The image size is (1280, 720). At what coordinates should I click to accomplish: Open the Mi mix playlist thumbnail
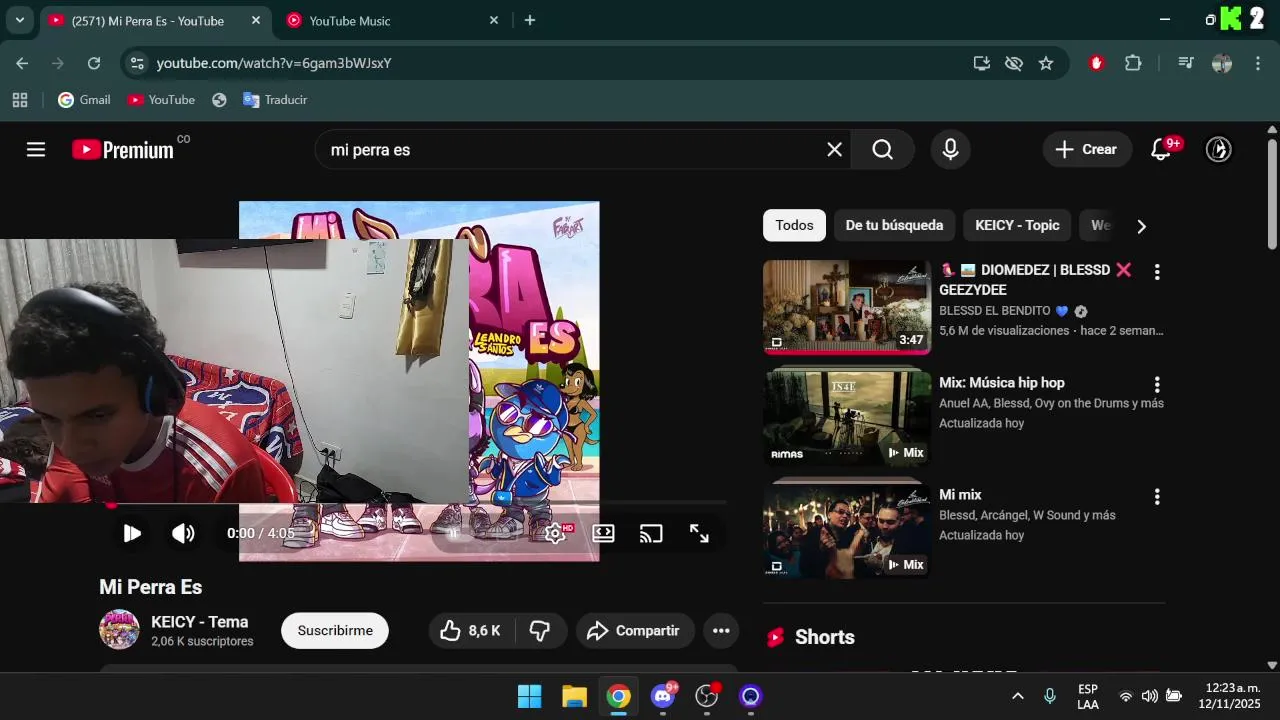(x=847, y=531)
